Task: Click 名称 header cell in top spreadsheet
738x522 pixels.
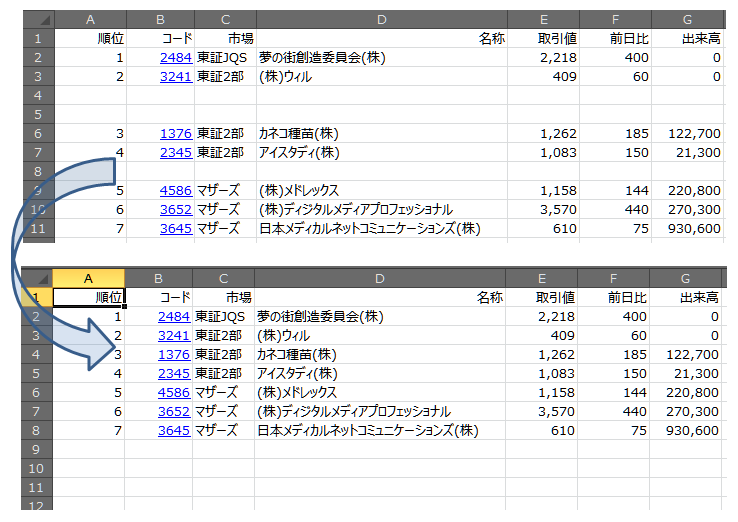Action: point(382,39)
